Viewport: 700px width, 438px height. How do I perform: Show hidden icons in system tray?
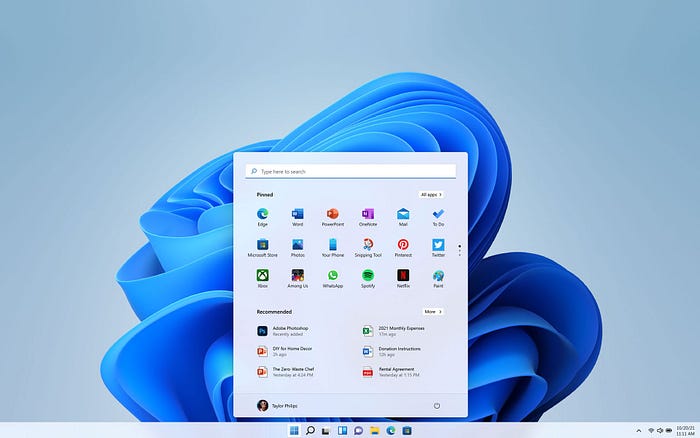point(639,430)
